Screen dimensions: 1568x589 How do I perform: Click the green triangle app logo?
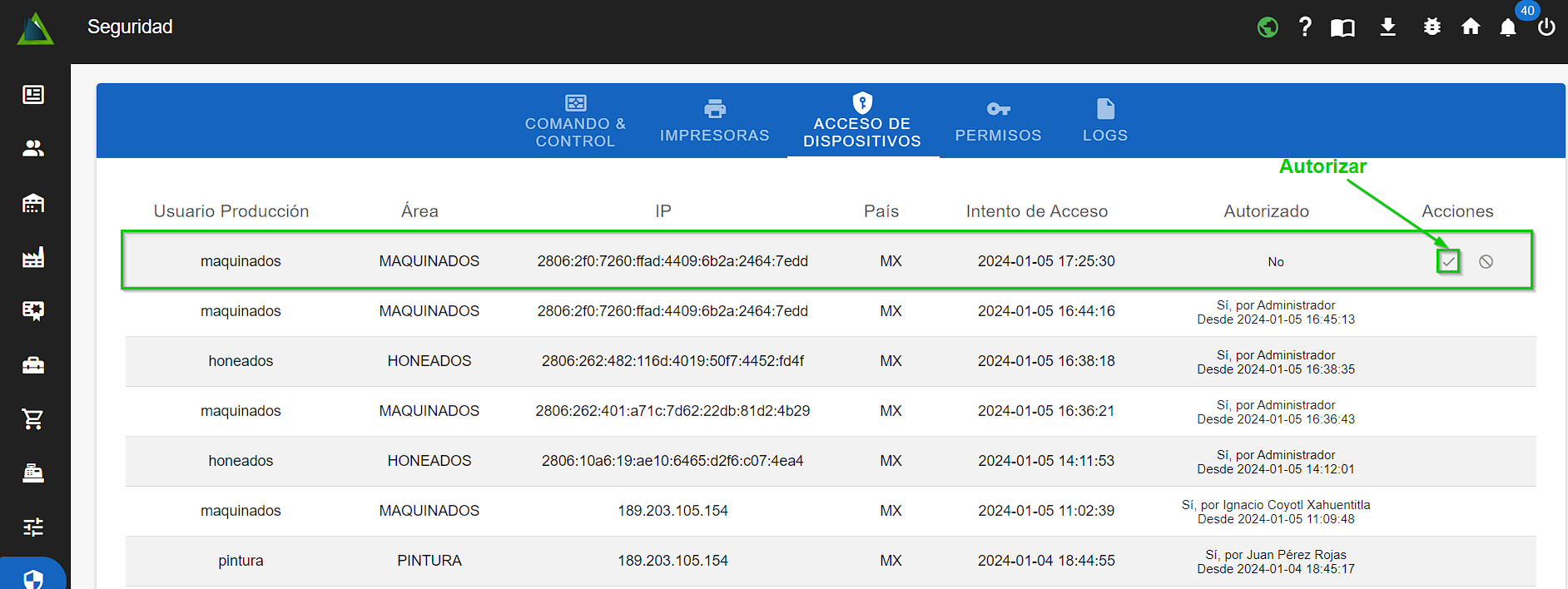35,29
